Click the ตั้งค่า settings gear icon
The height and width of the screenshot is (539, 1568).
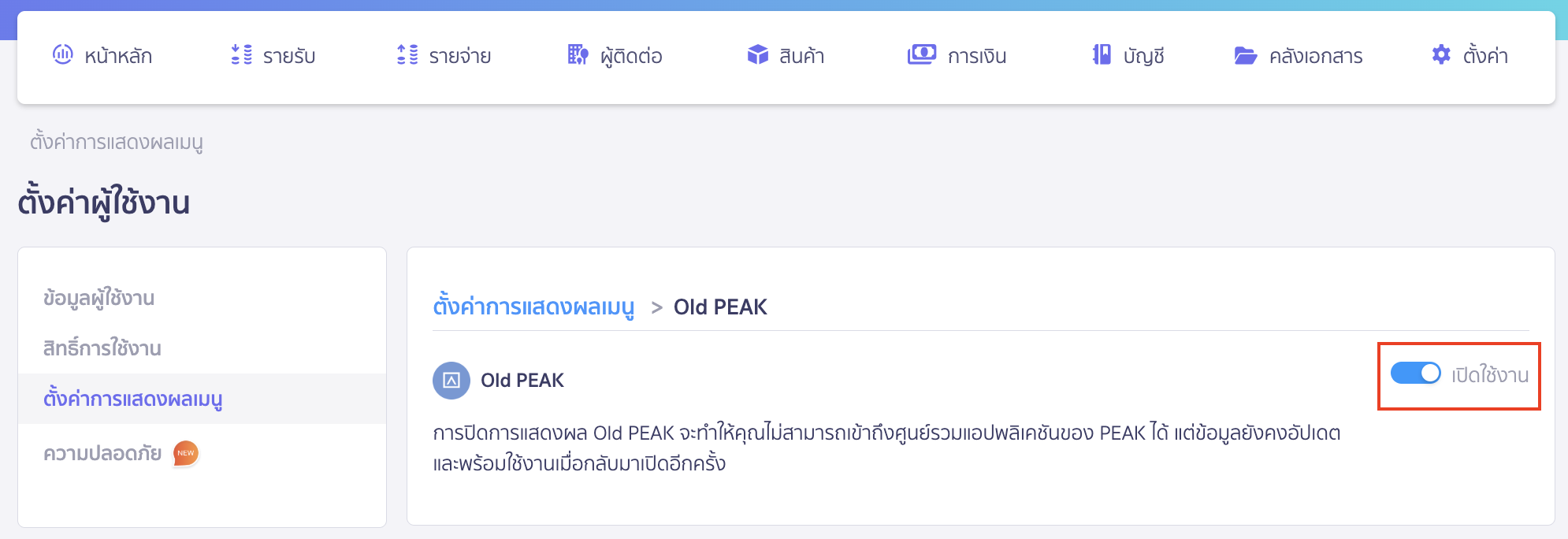tap(1440, 55)
